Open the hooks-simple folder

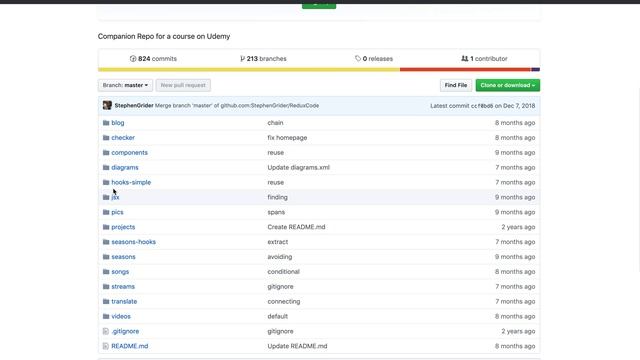tap(131, 182)
